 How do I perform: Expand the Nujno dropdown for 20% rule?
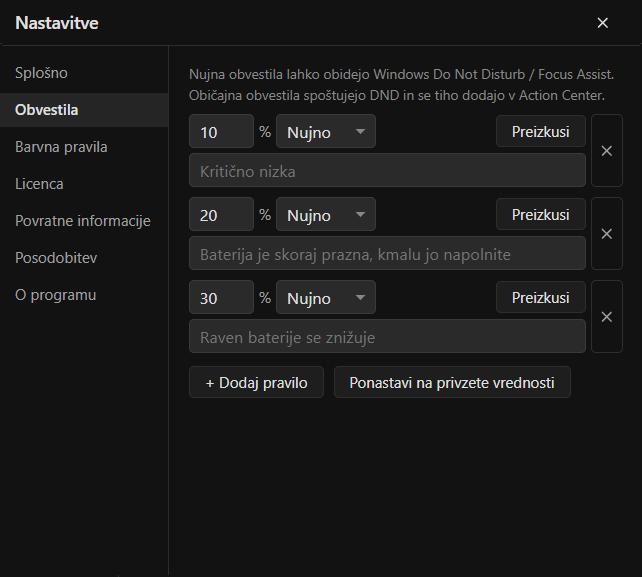click(326, 214)
